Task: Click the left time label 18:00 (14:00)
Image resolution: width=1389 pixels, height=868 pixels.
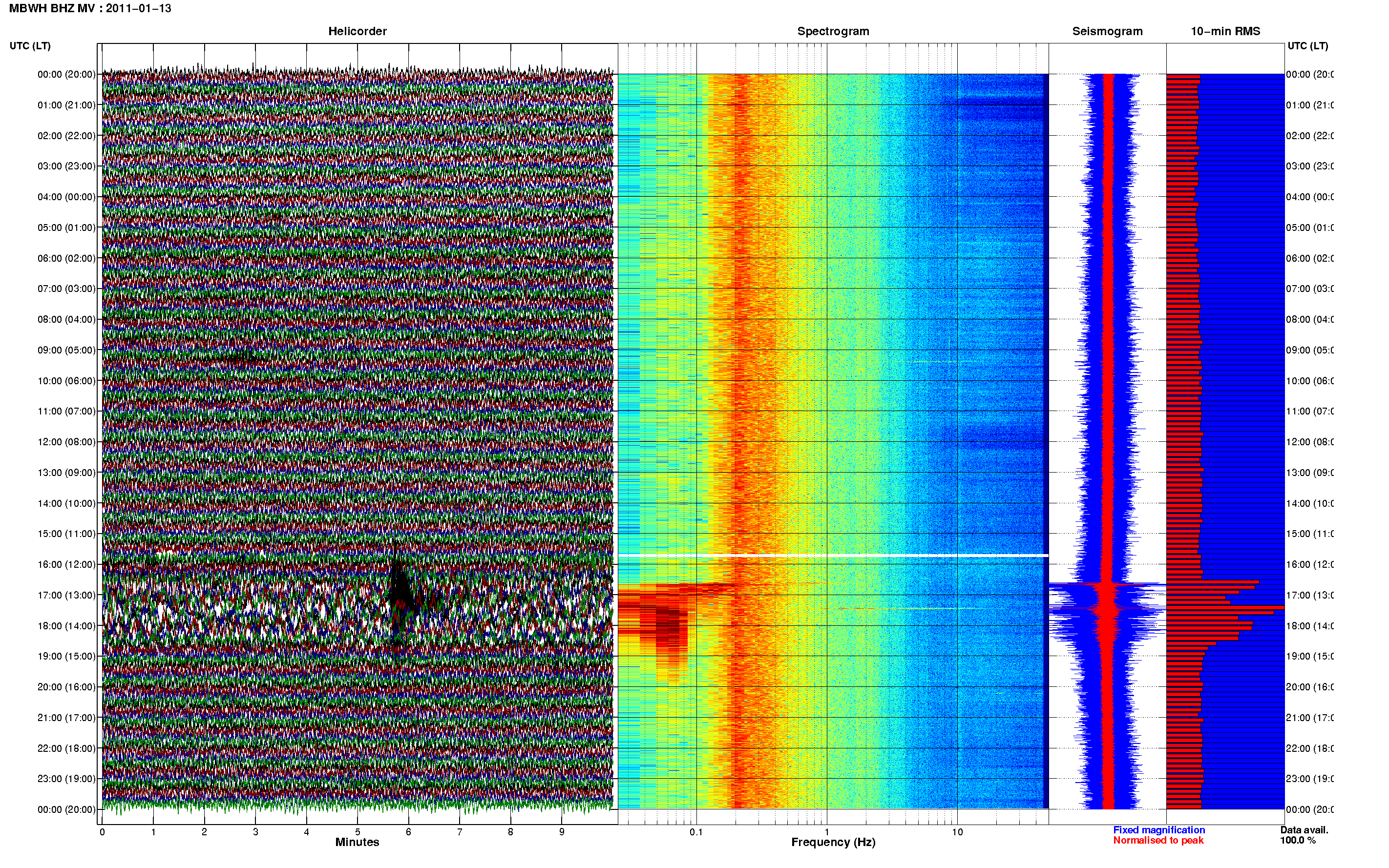Action: (x=66, y=626)
